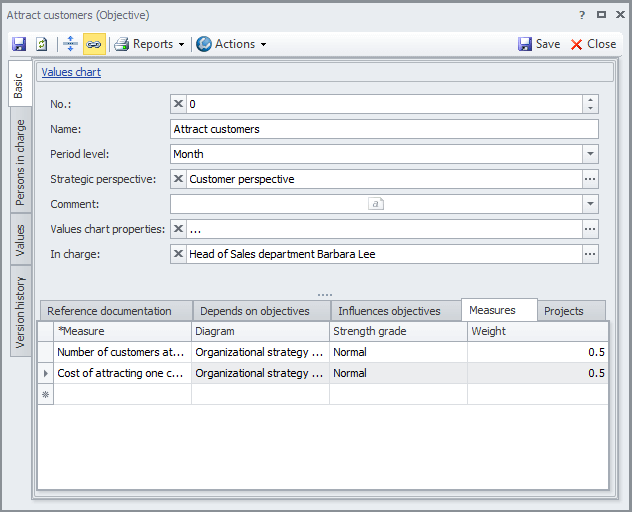Click the expand/collapse arrows icon in toolbar
This screenshot has height=512, width=632.
70,44
